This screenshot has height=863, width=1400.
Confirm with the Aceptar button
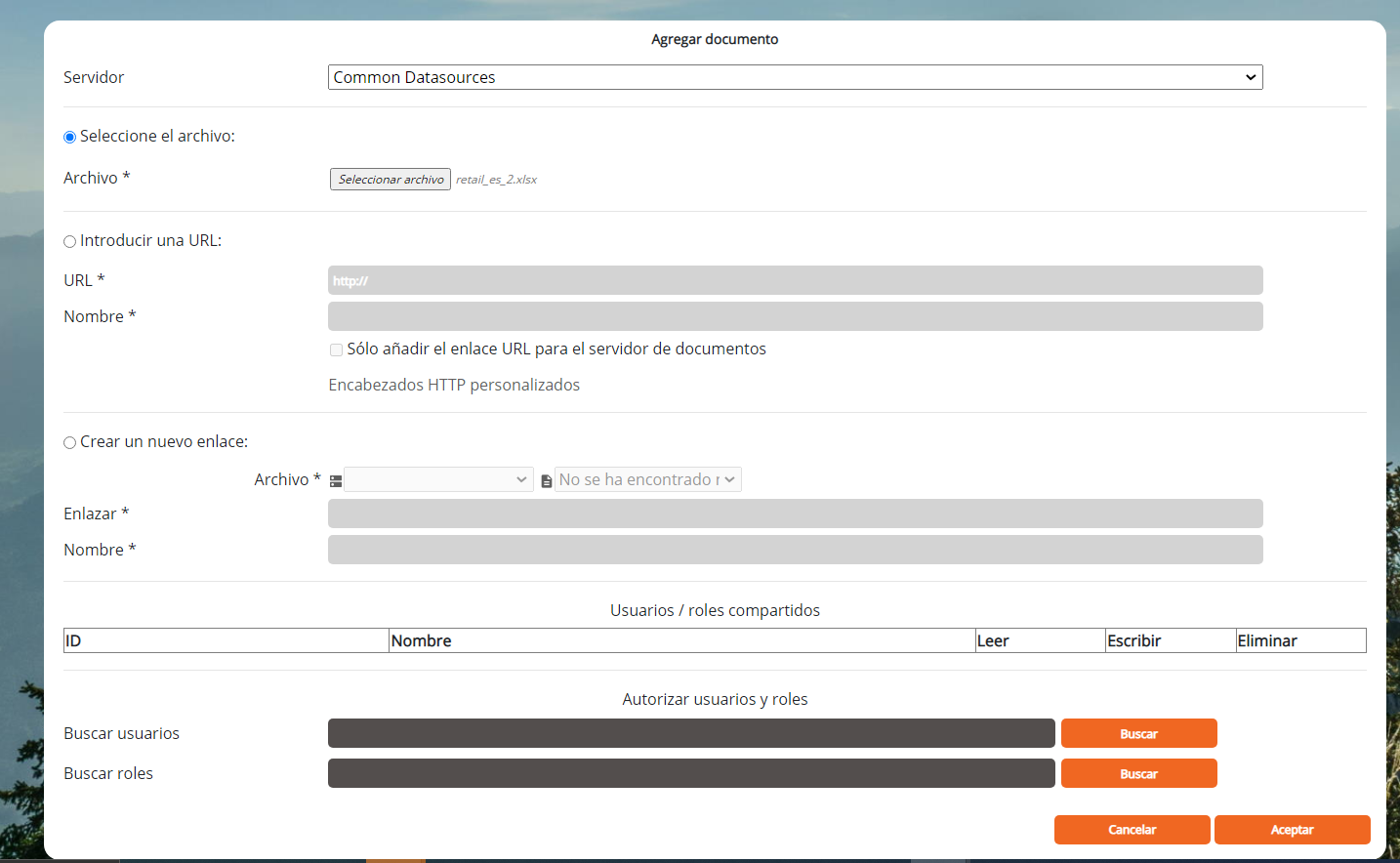coord(1292,830)
